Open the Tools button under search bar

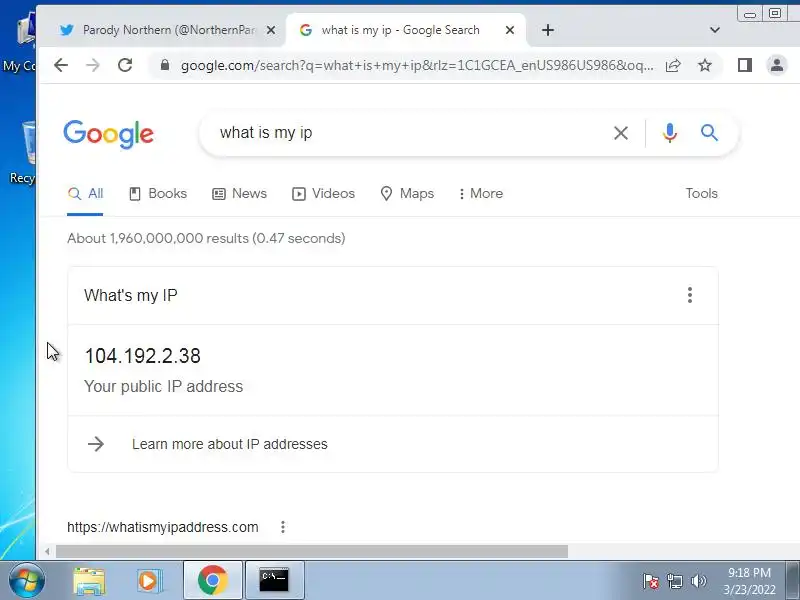(x=701, y=193)
